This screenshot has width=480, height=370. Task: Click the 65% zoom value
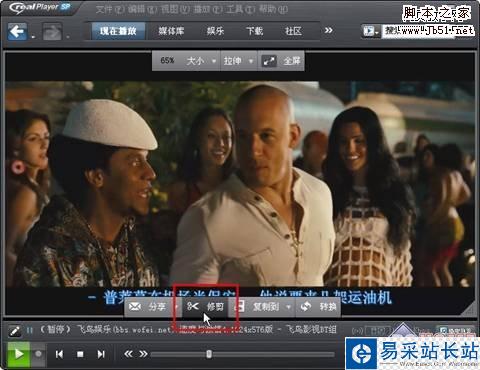(167, 61)
